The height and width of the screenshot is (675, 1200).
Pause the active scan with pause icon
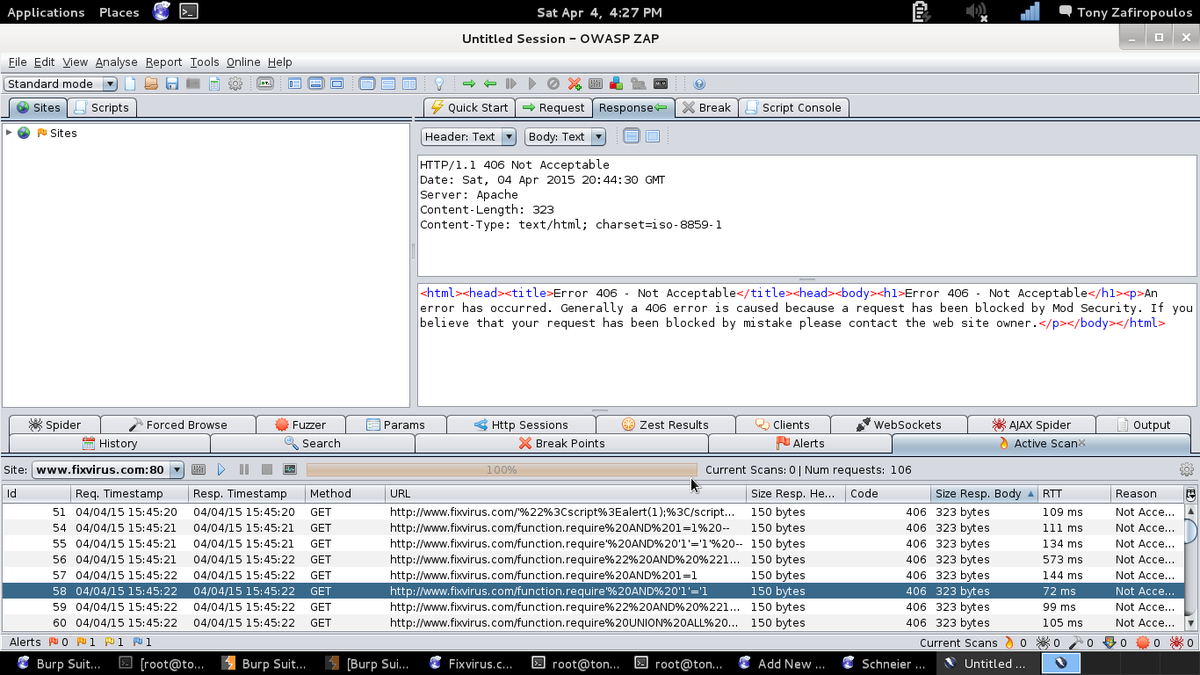pyautogui.click(x=244, y=469)
